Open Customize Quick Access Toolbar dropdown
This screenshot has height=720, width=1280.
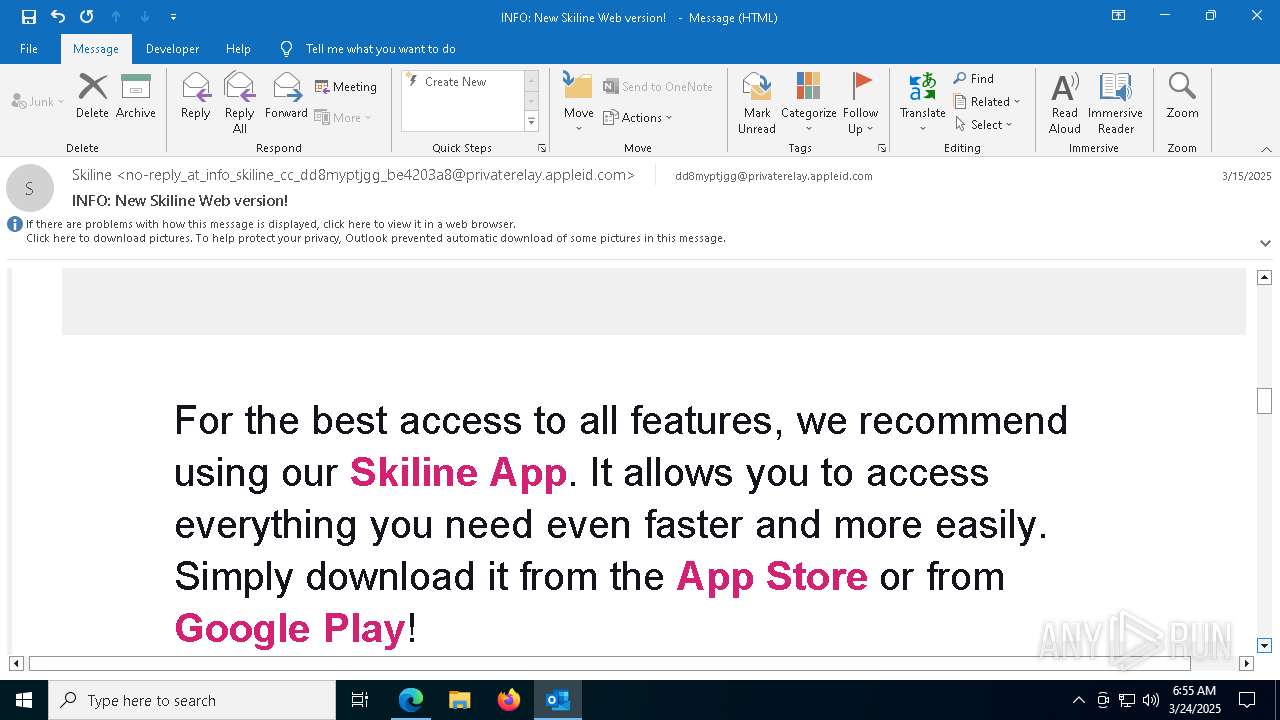click(x=173, y=17)
